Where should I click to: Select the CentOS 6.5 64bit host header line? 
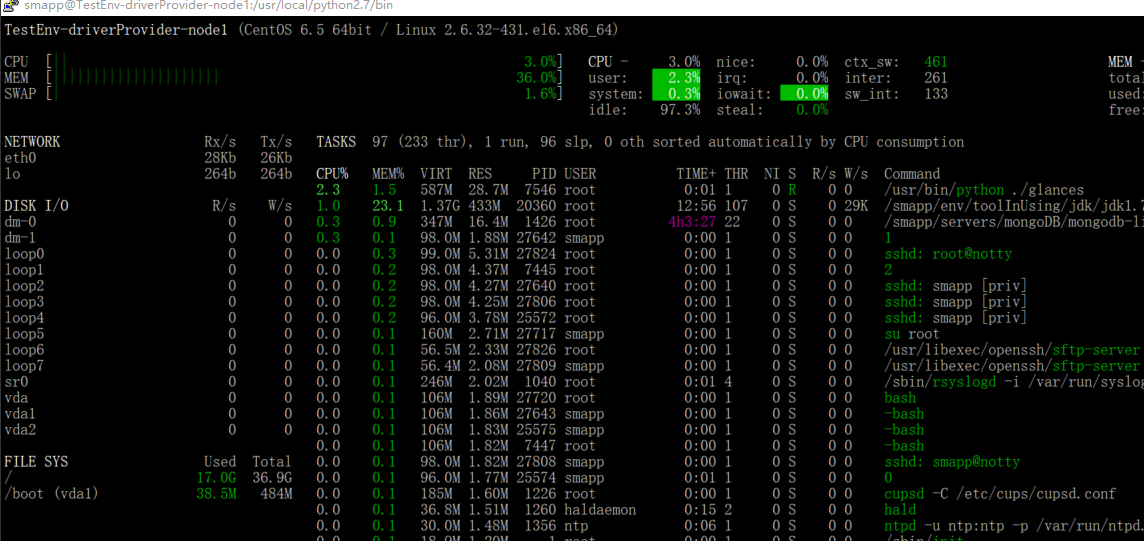(x=312, y=30)
